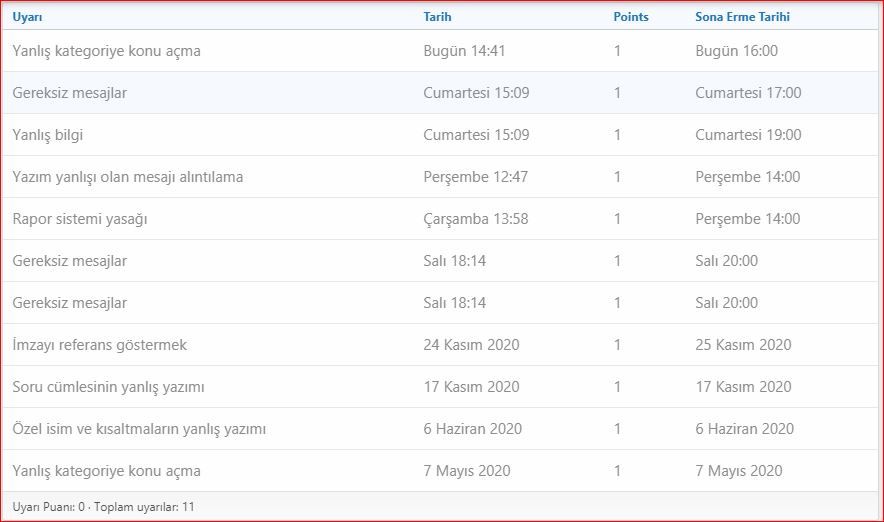Open Soru cümlesinin yanlış yazımı warning
Screen dimensions: 884x522
[x=108, y=387]
